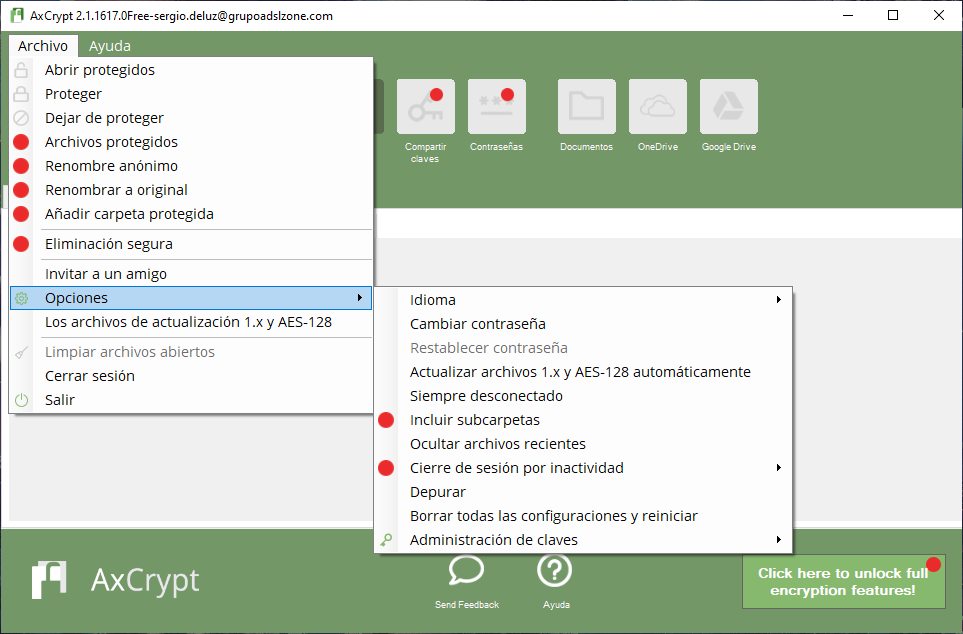963x634 pixels.
Task: Enable Incluir subcarpetas option
Action: click(475, 420)
